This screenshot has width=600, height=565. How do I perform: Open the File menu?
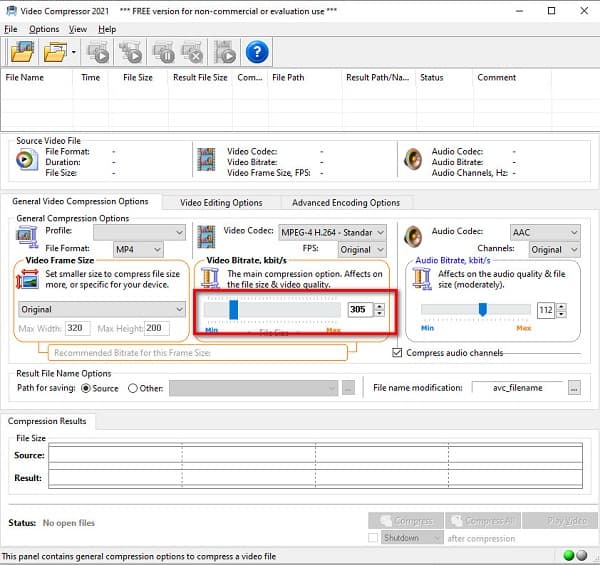click(x=11, y=29)
